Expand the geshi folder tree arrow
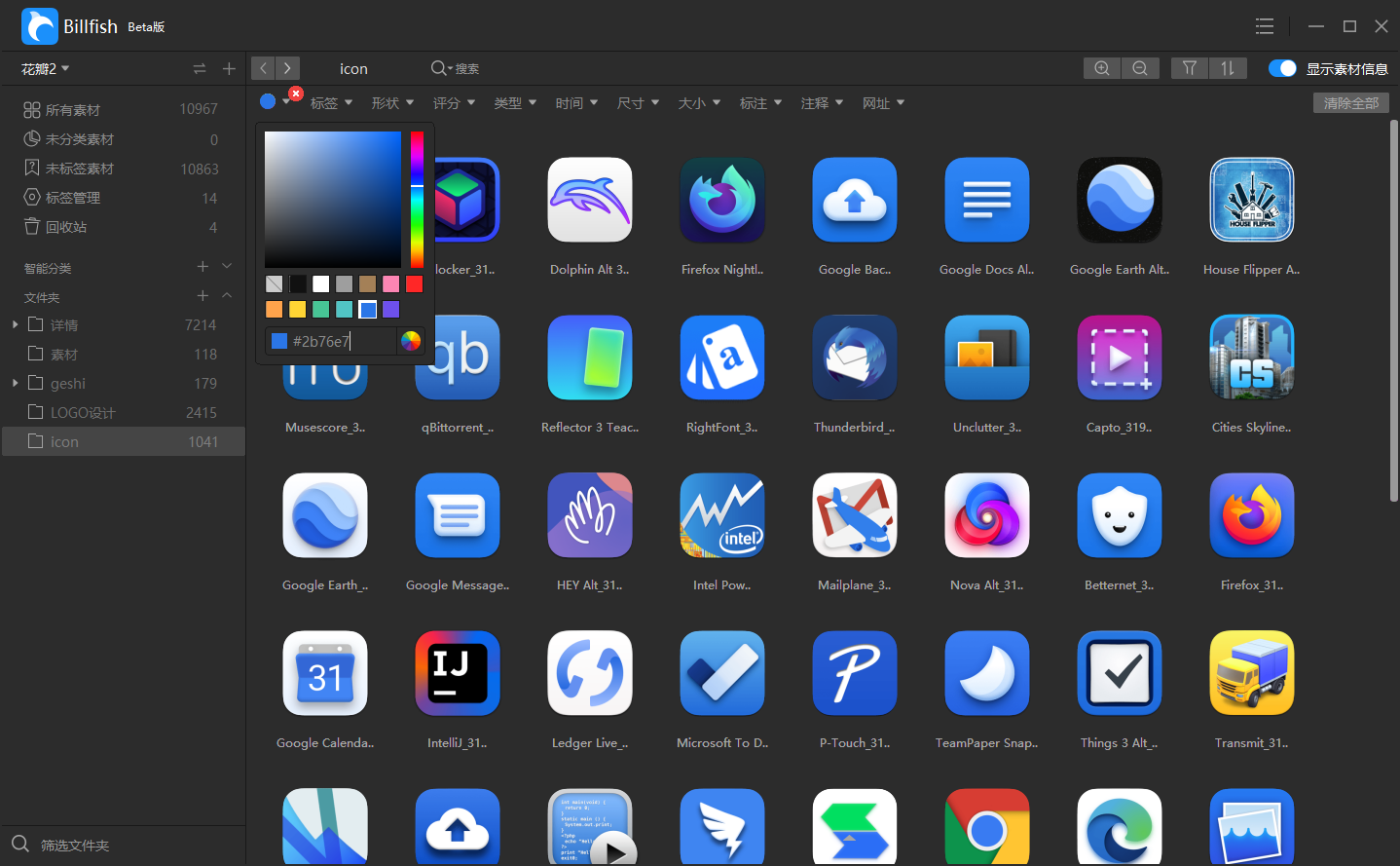Image resolution: width=1400 pixels, height=866 pixels. point(15,383)
